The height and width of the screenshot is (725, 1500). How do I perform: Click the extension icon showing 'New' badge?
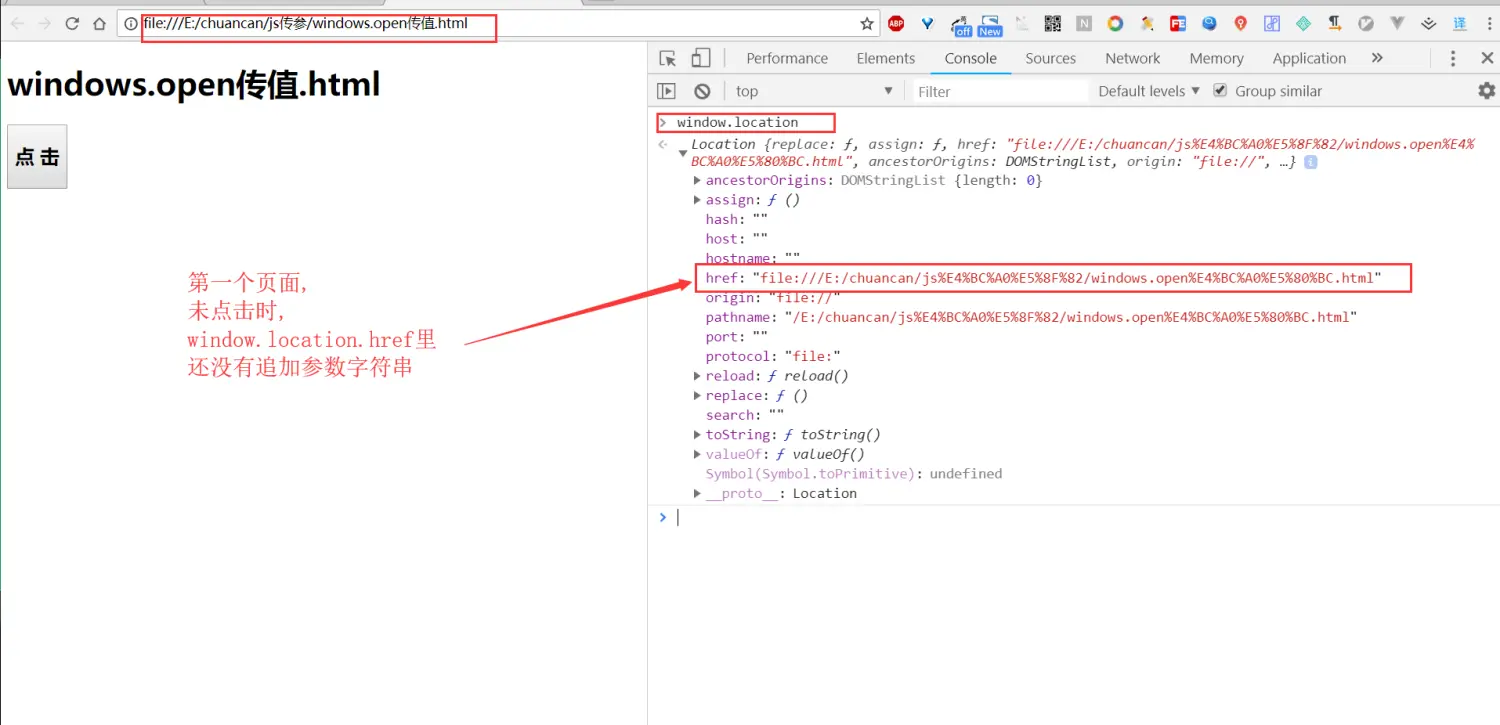(x=990, y=25)
